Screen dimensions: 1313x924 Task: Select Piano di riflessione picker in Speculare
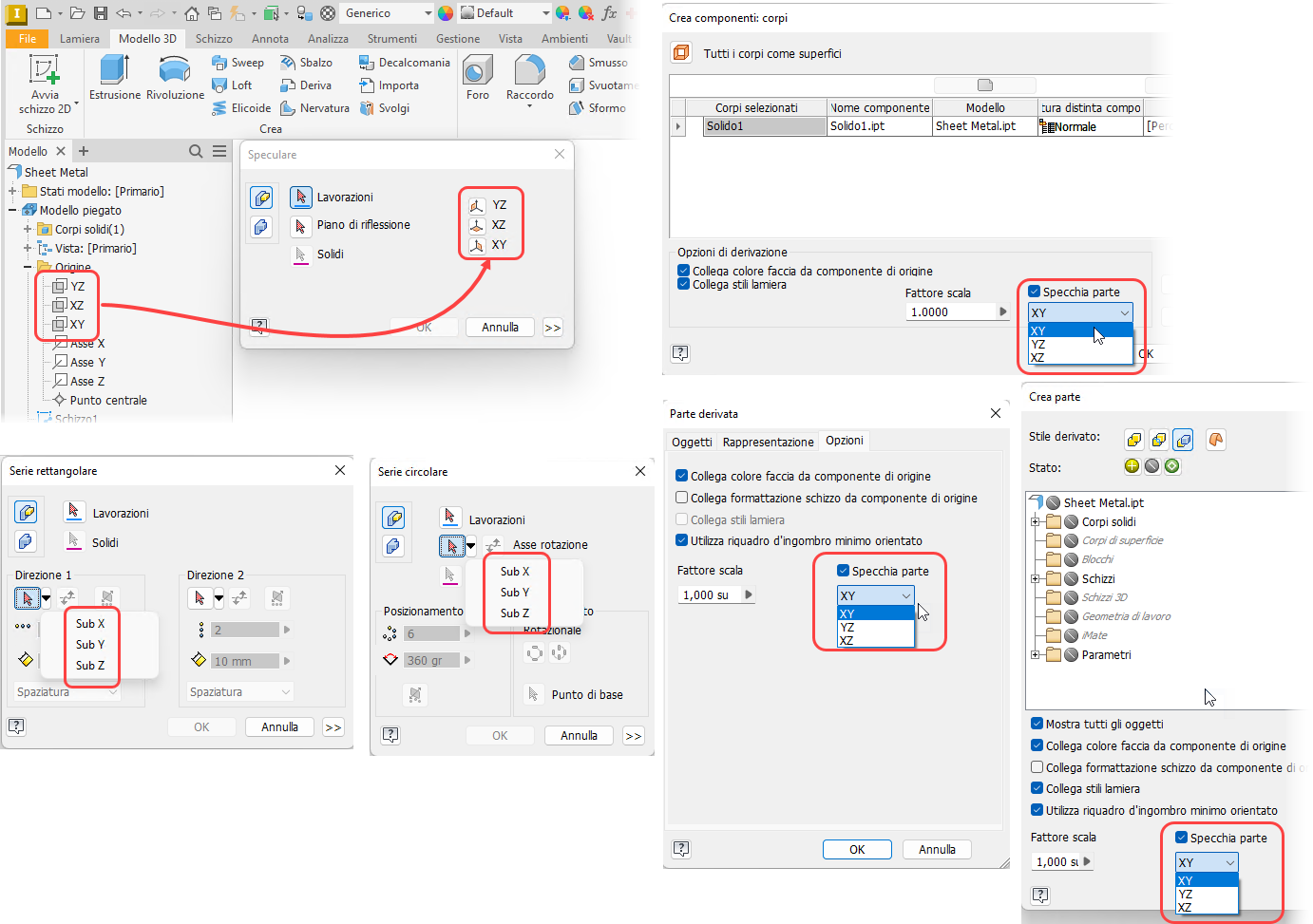click(300, 226)
